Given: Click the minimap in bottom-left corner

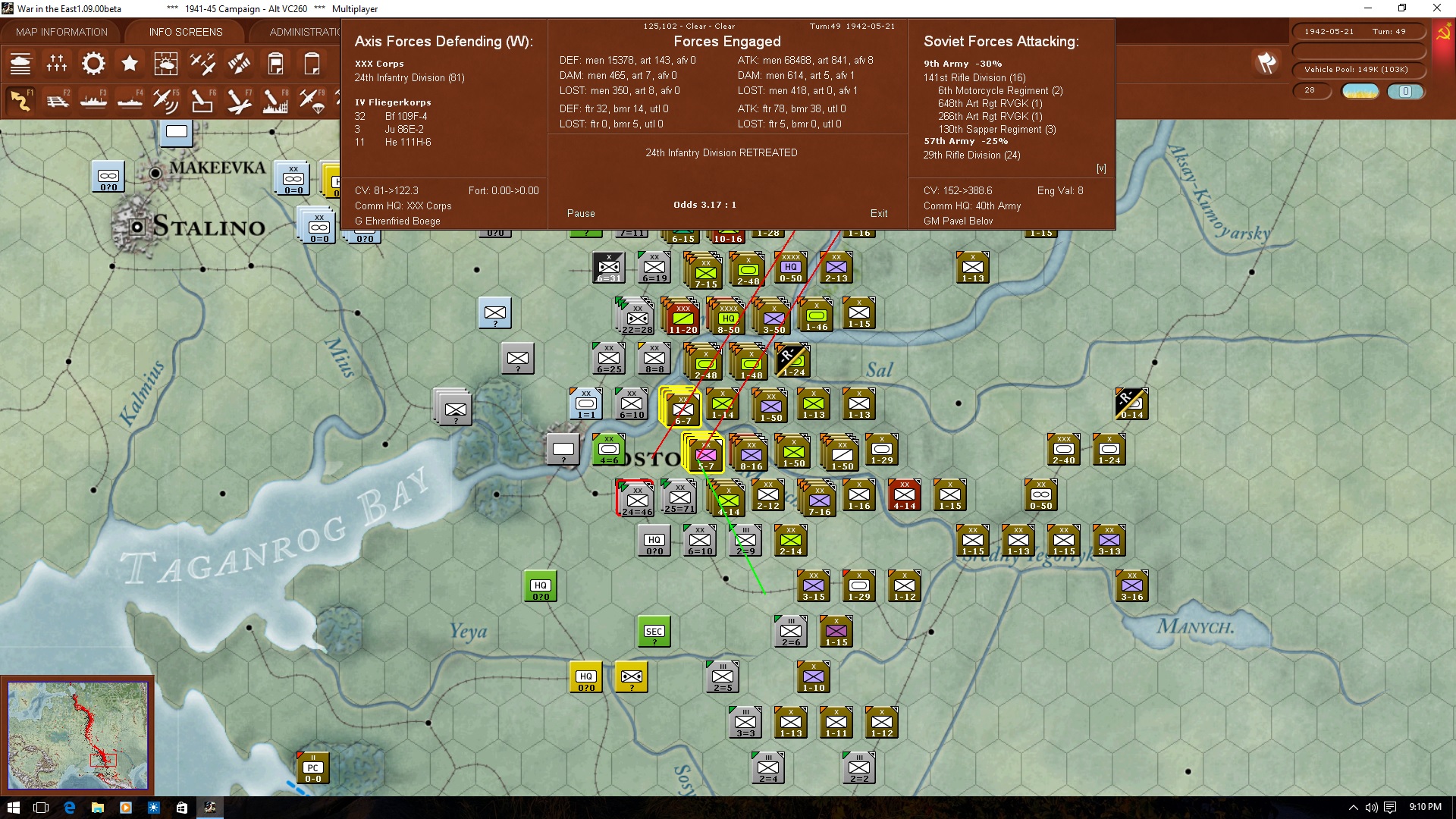Looking at the screenshot, I should click(77, 735).
